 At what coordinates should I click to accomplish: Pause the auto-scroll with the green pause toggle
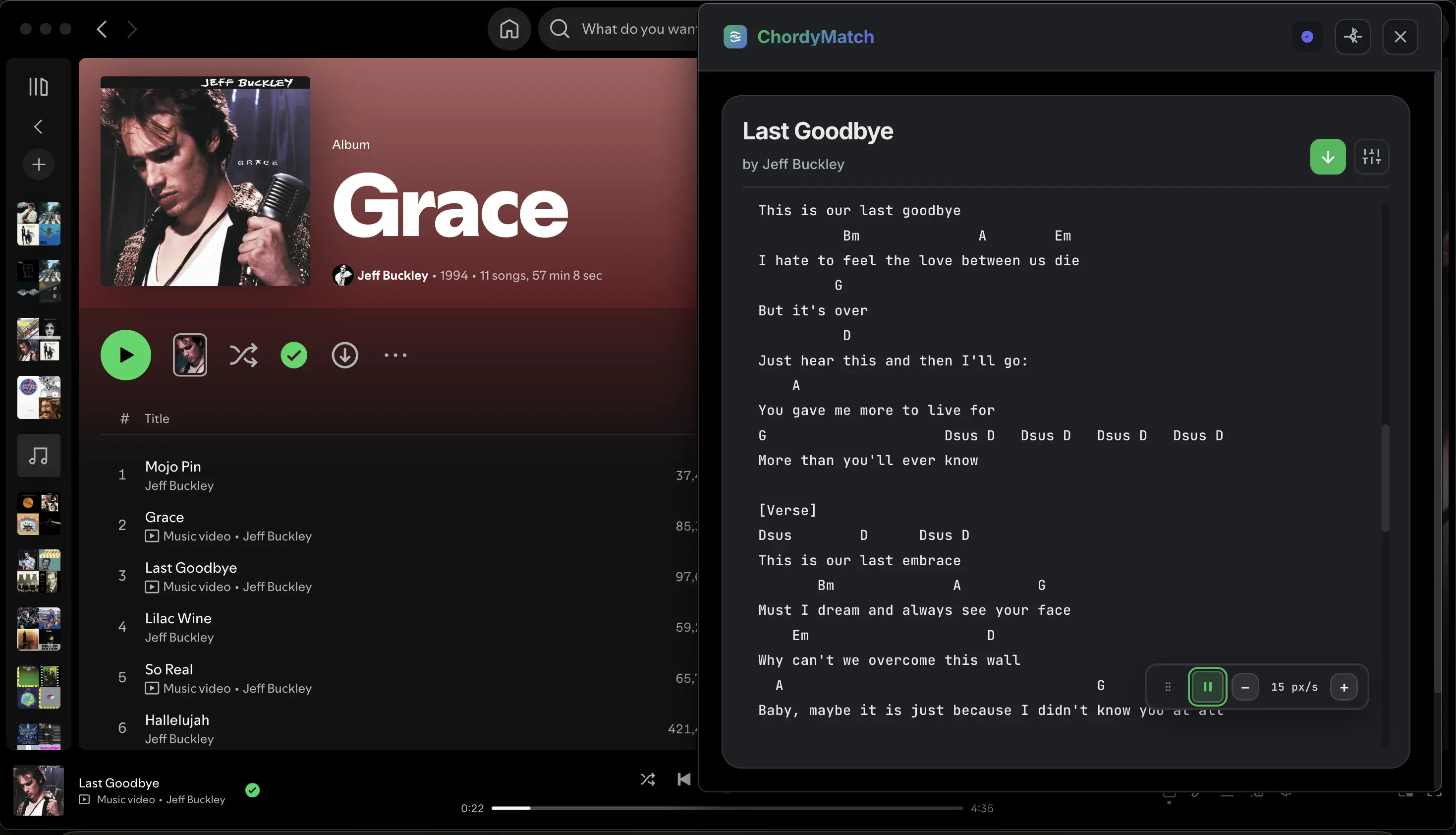(1207, 686)
